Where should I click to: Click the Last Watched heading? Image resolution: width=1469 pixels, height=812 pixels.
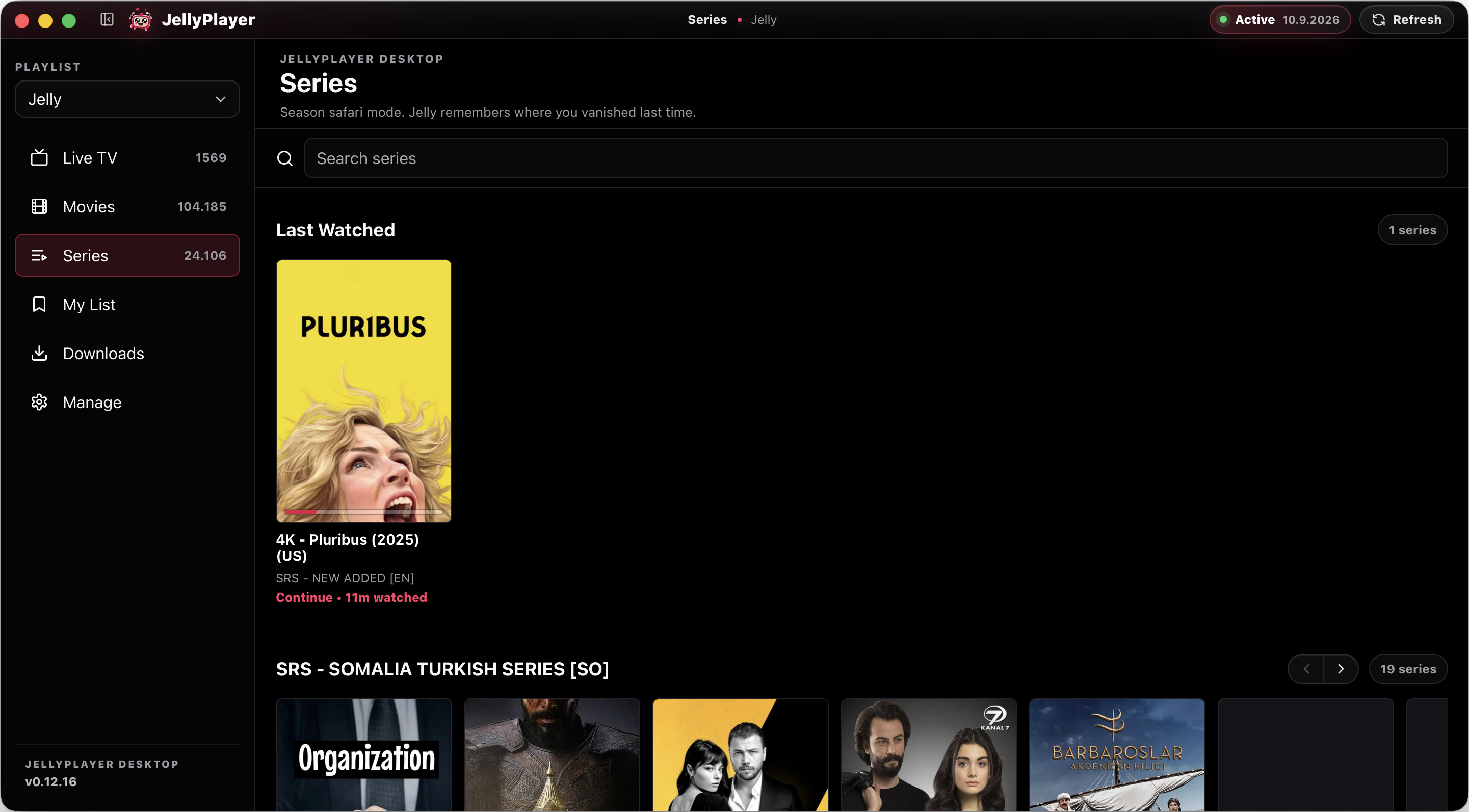[x=335, y=230]
